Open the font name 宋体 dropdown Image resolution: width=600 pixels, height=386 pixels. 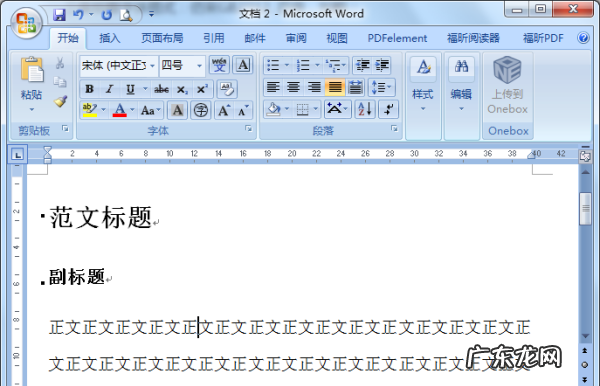coord(152,66)
